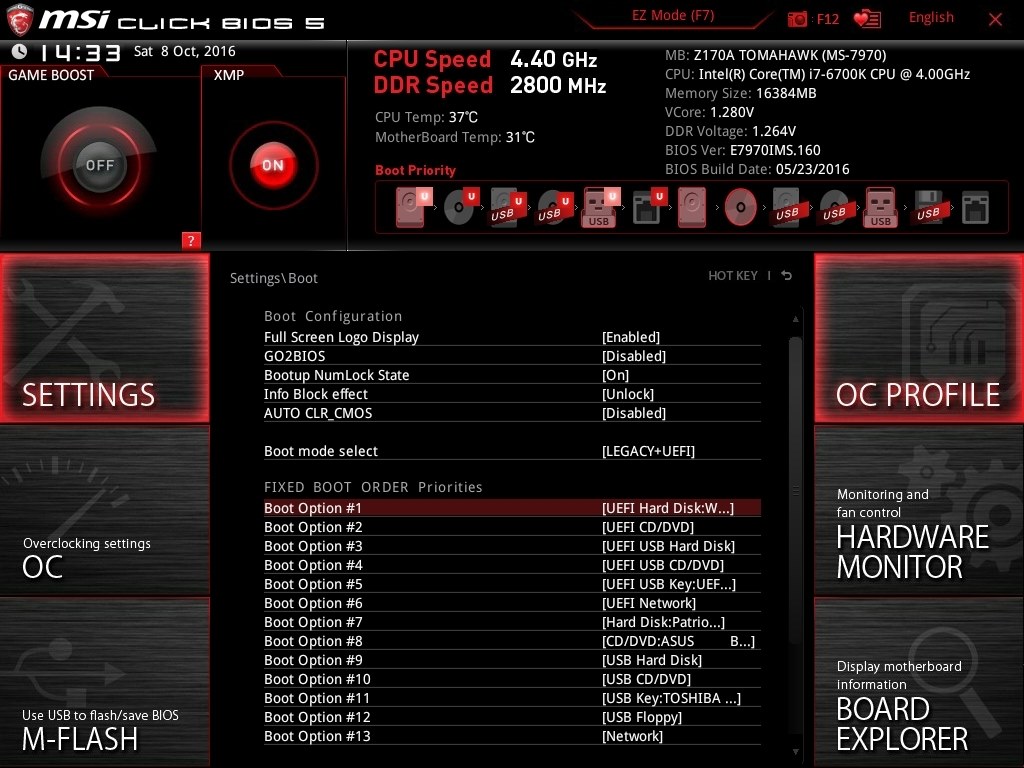1024x768 pixels.
Task: Close the BIOS with the X button
Action: tap(995, 20)
